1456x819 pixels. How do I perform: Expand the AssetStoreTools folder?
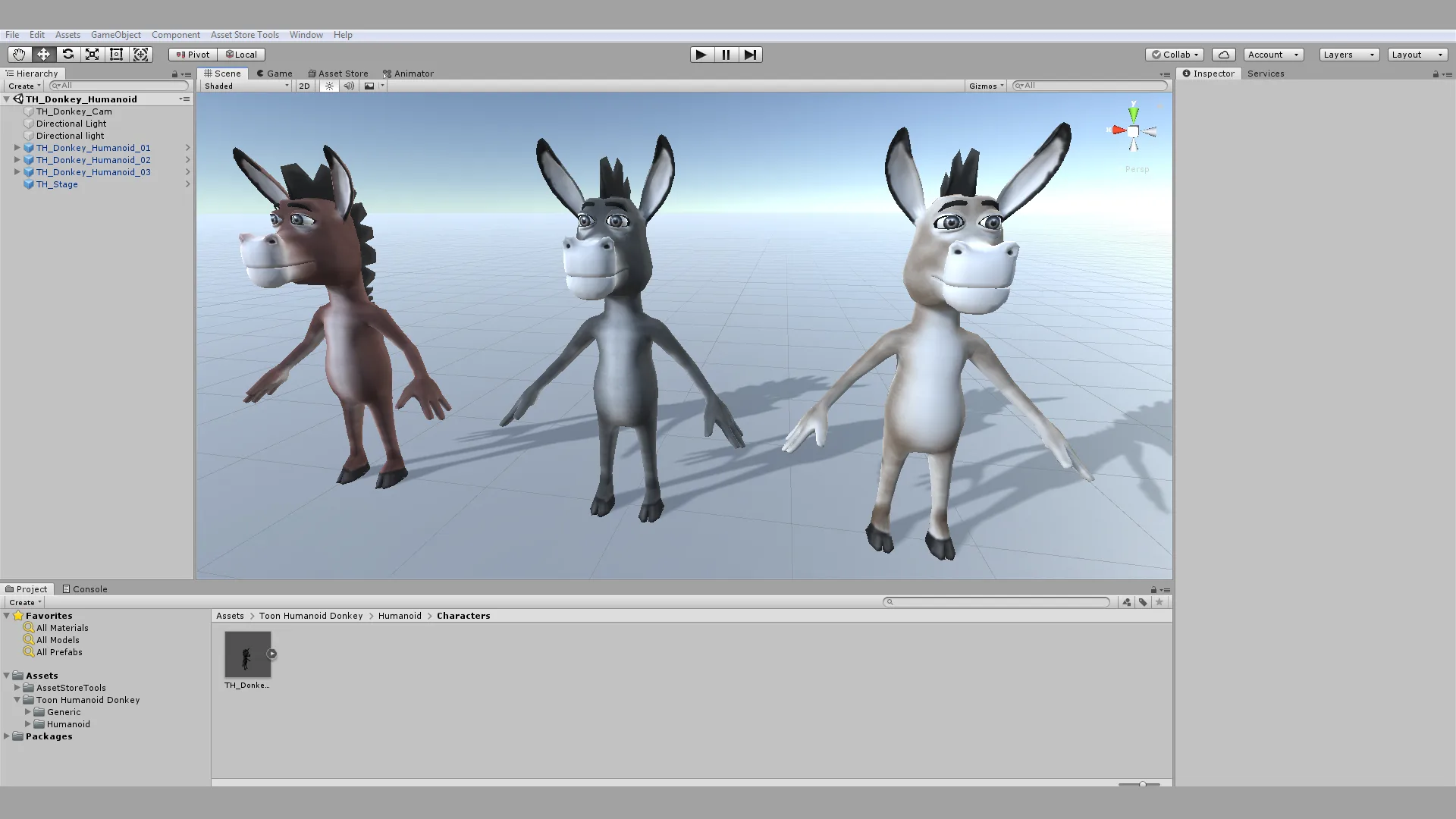[x=17, y=688]
